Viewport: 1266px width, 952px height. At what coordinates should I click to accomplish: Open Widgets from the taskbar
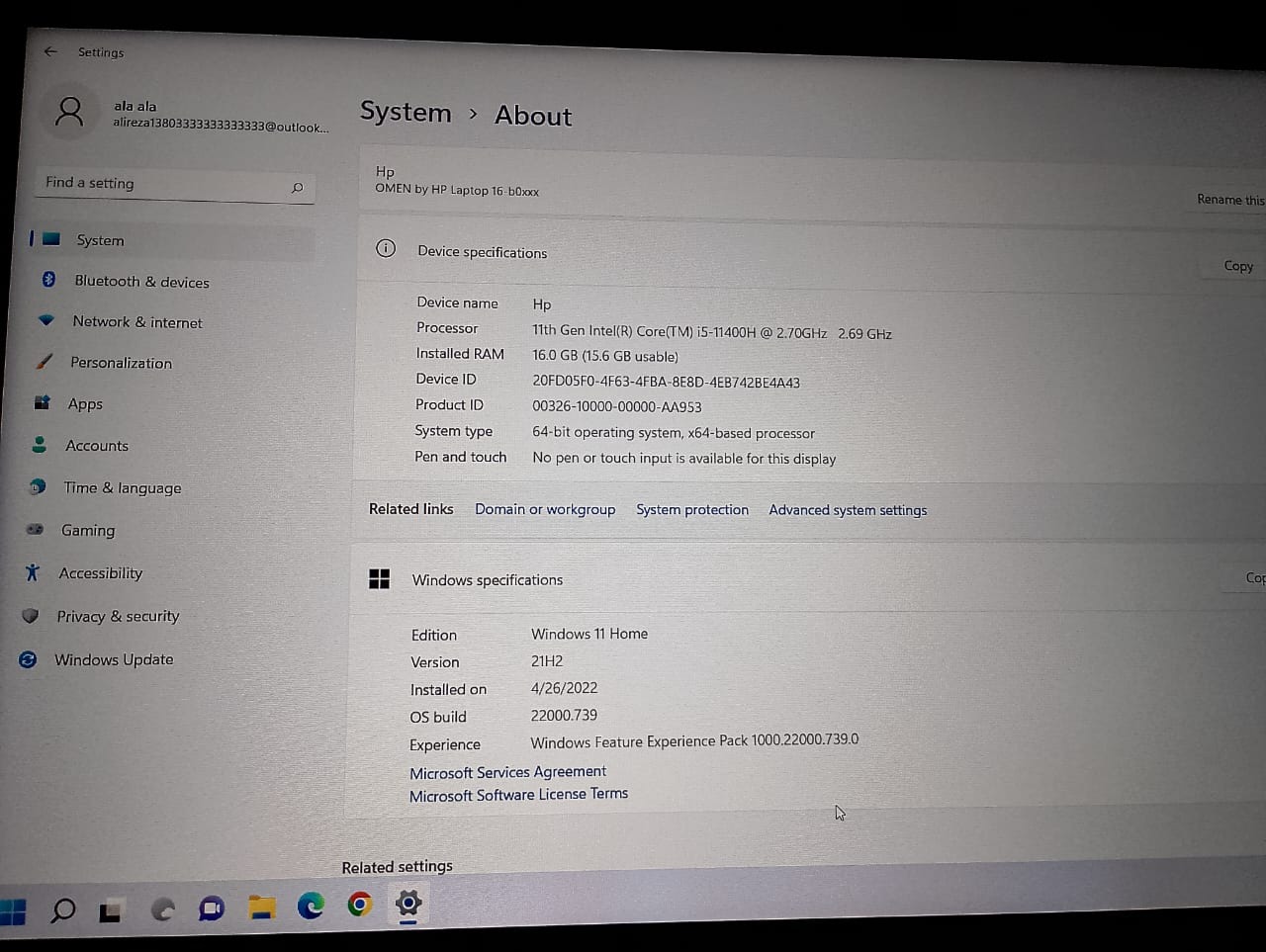click(162, 909)
